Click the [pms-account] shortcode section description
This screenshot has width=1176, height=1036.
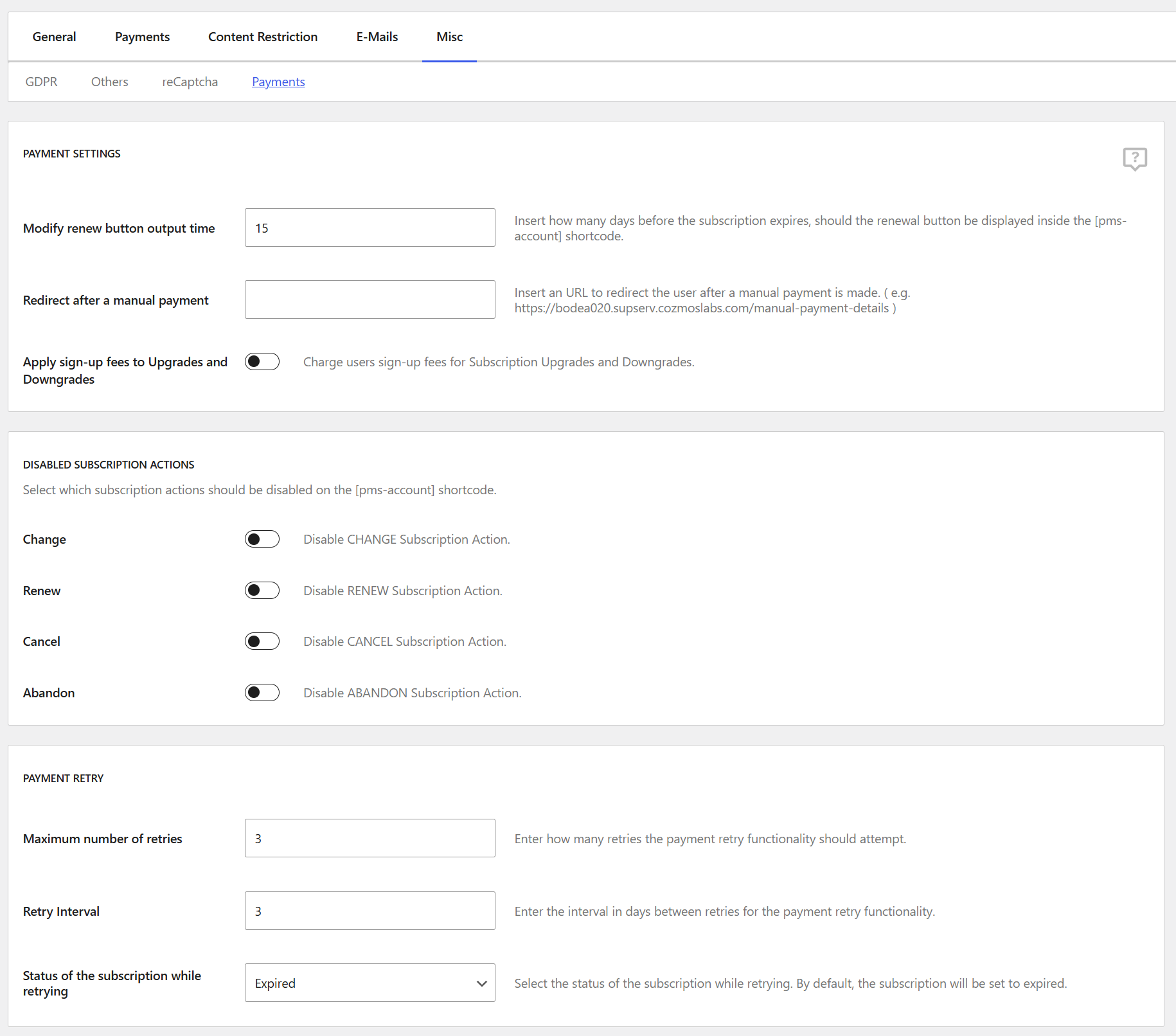click(260, 490)
